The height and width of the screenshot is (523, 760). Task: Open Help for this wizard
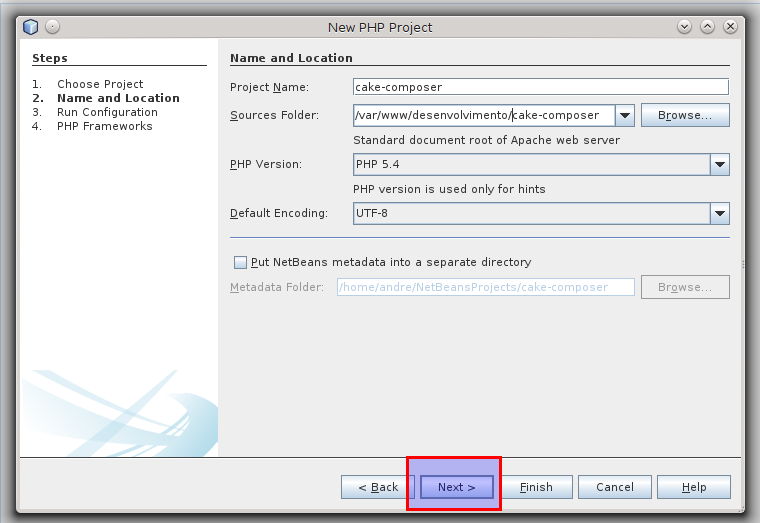point(694,487)
